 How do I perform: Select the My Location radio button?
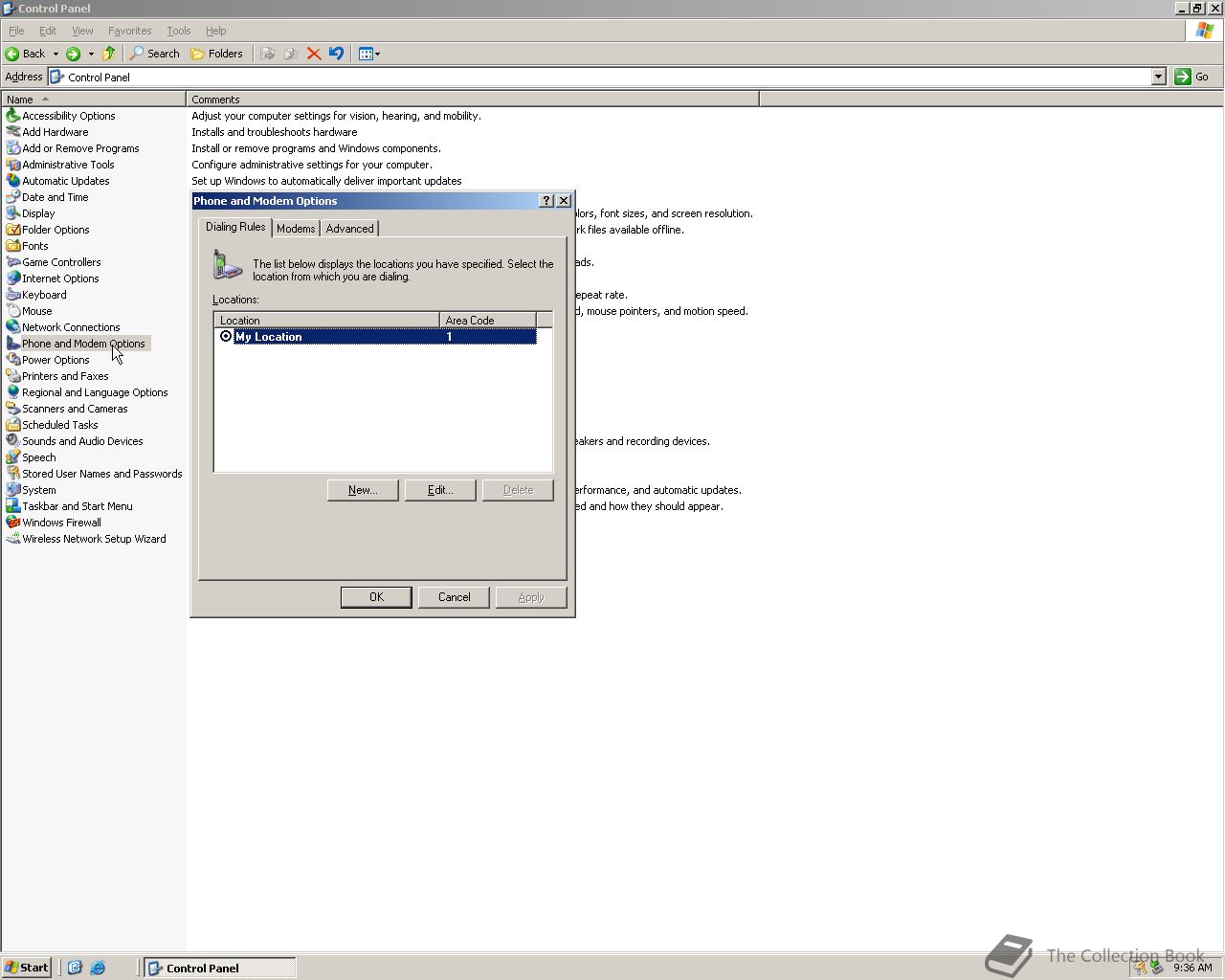click(226, 337)
